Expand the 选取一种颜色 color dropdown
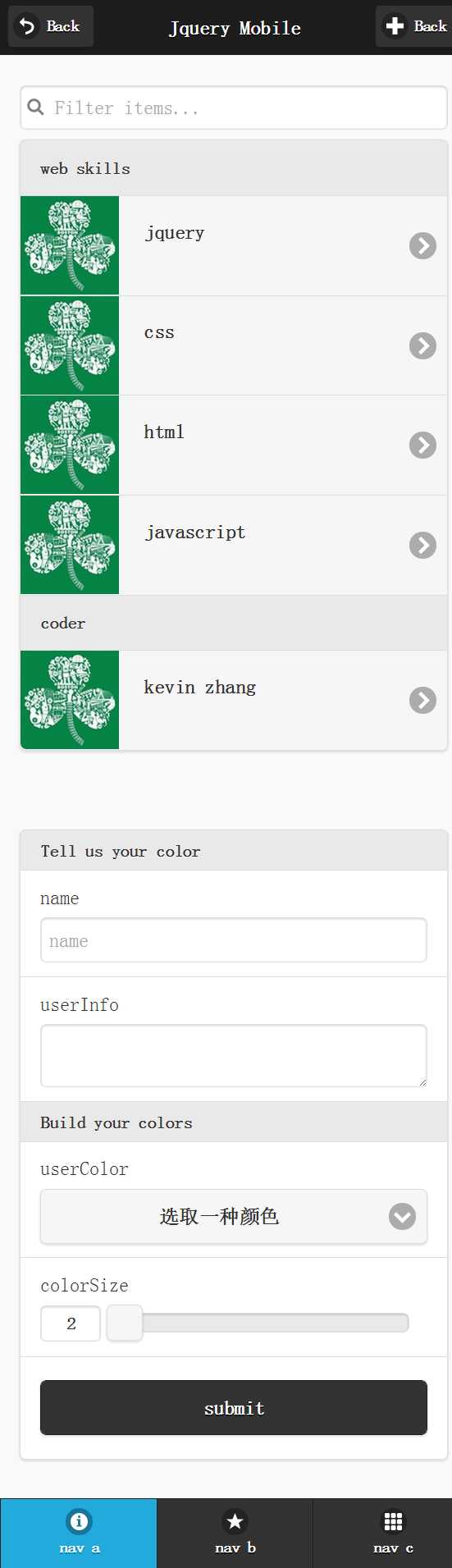 coord(234,1216)
